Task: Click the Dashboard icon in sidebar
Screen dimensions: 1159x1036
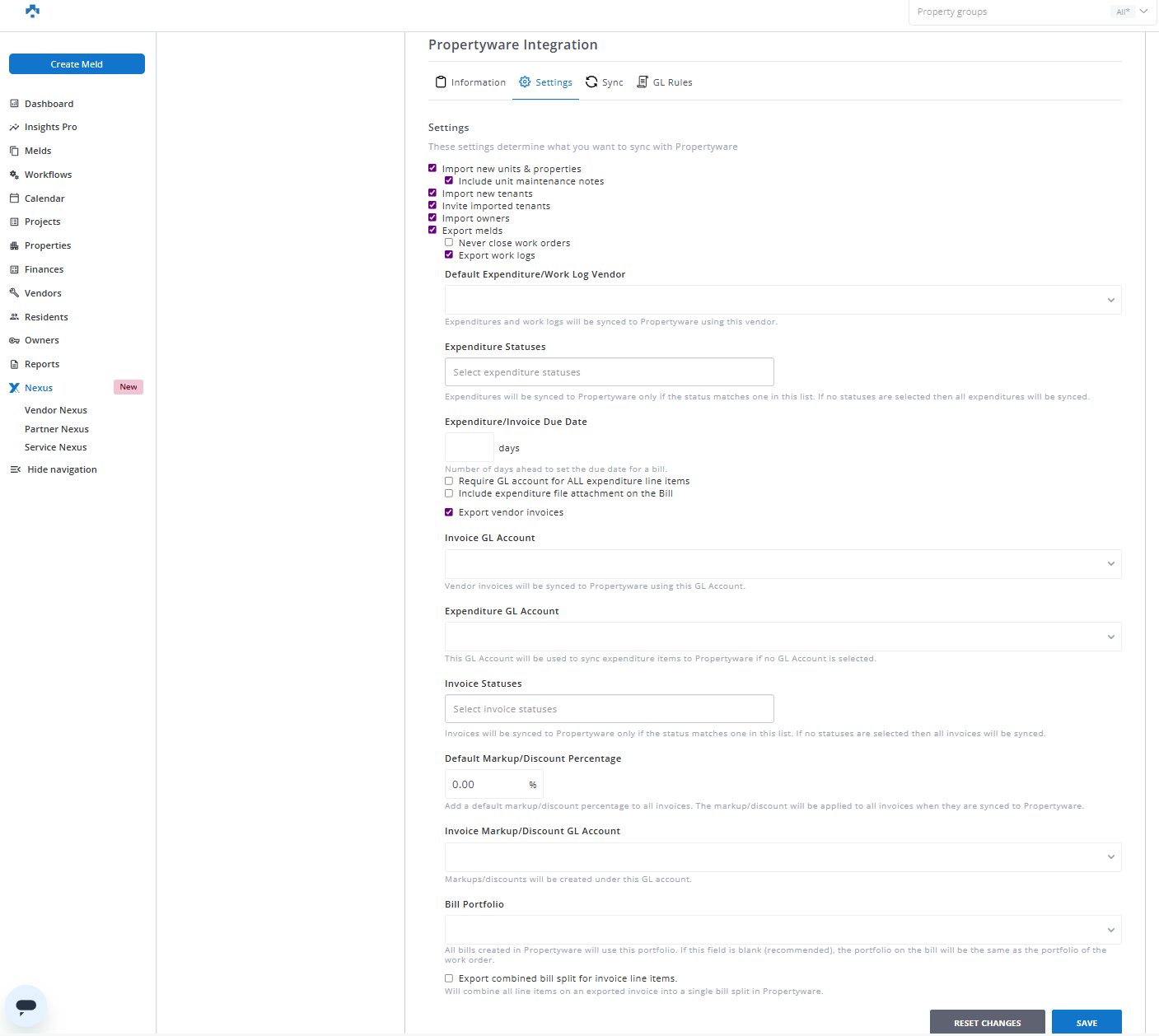Action: tap(14, 104)
